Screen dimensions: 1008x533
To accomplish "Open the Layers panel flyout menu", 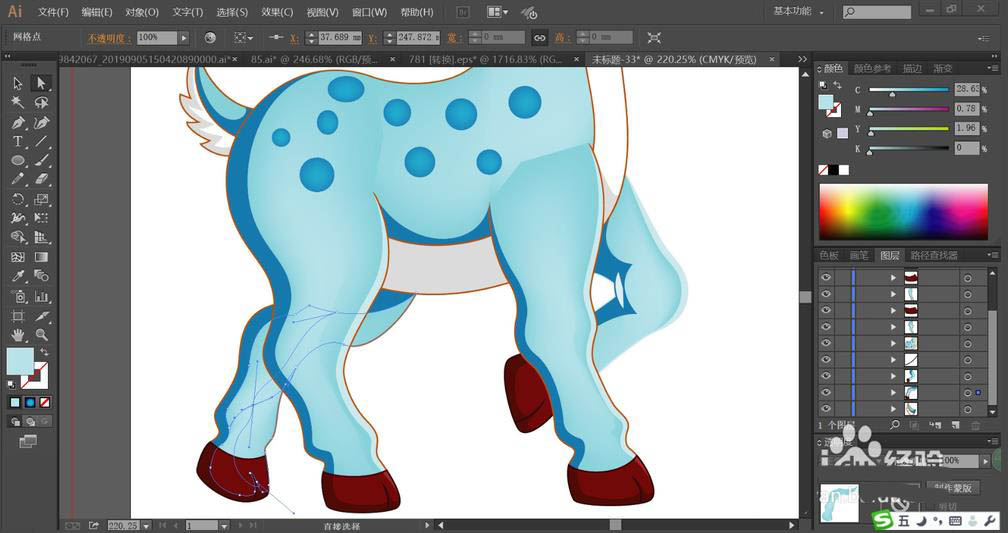I will click(993, 255).
